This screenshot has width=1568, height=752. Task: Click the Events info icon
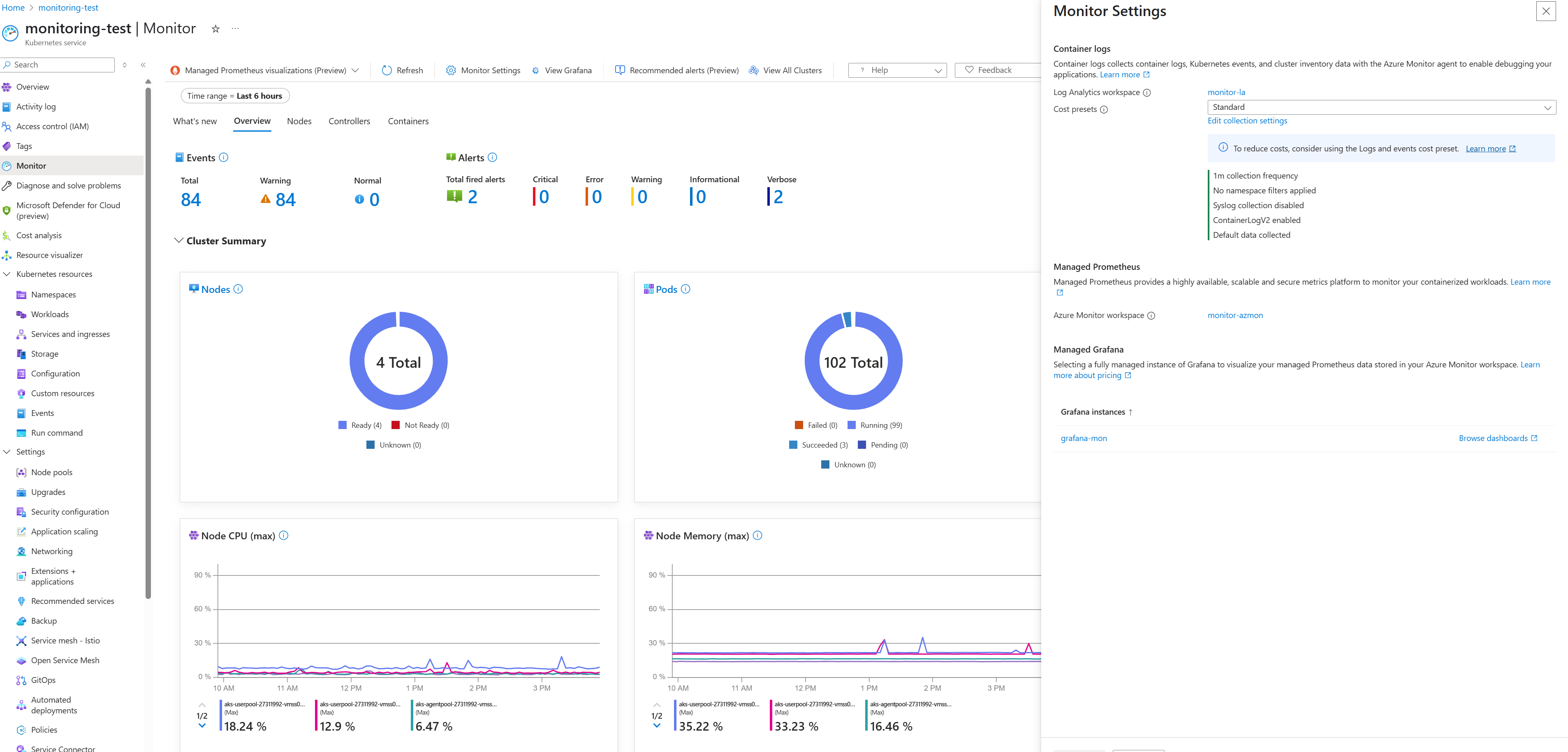click(223, 157)
